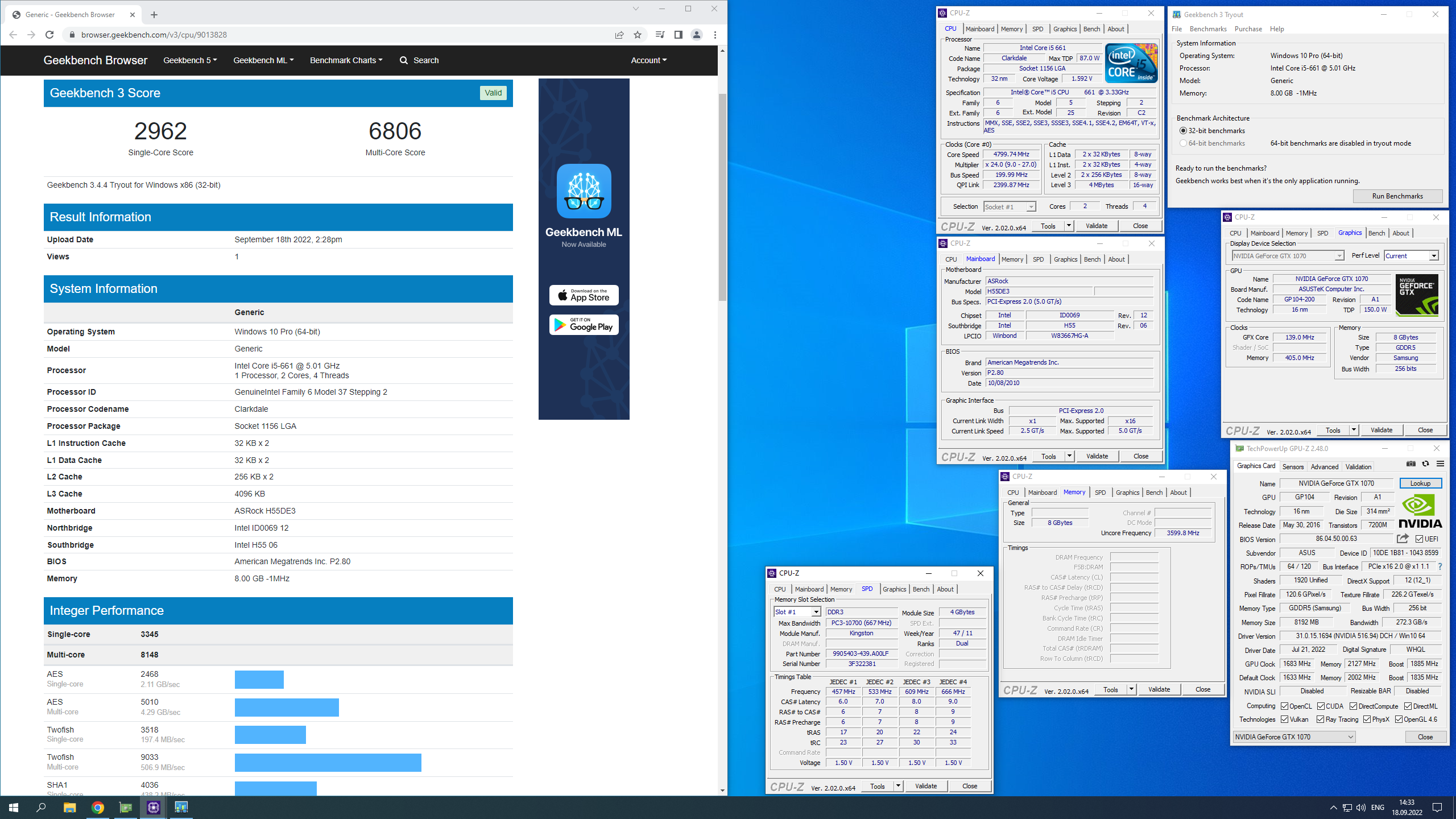
Task: Click the navbar Search field
Action: click(x=419, y=60)
